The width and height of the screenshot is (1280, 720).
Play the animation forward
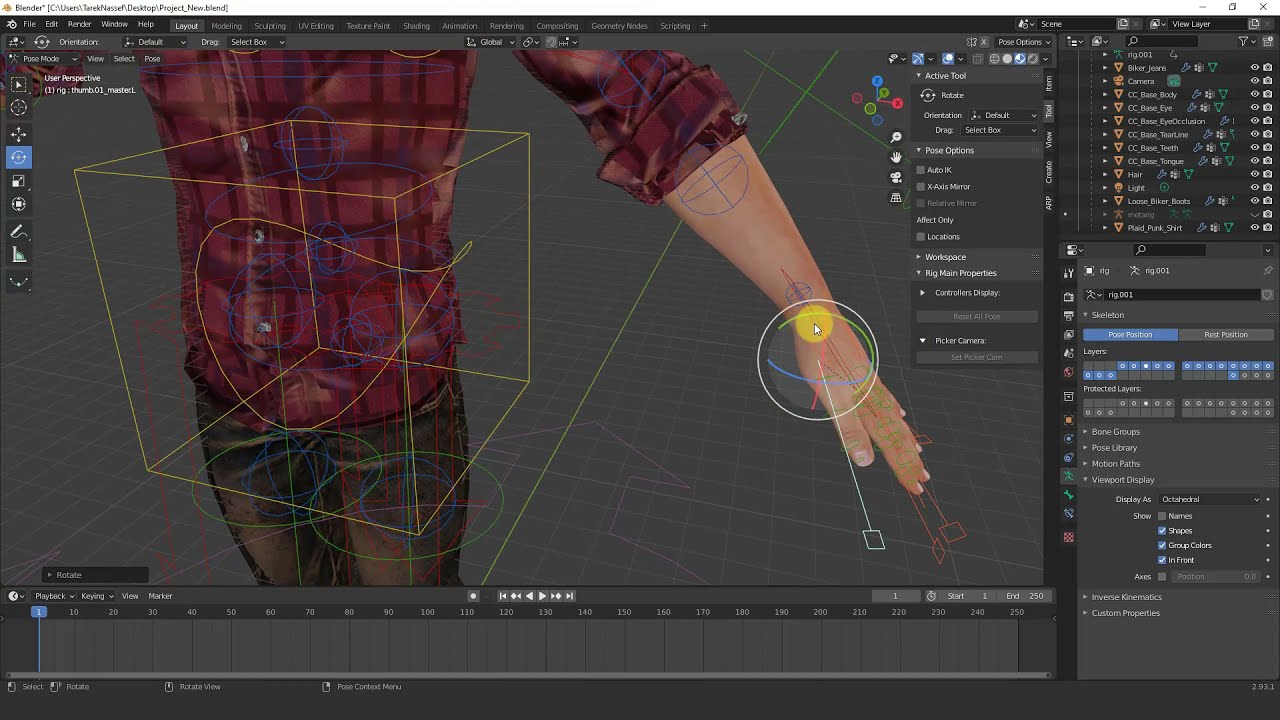coord(542,596)
